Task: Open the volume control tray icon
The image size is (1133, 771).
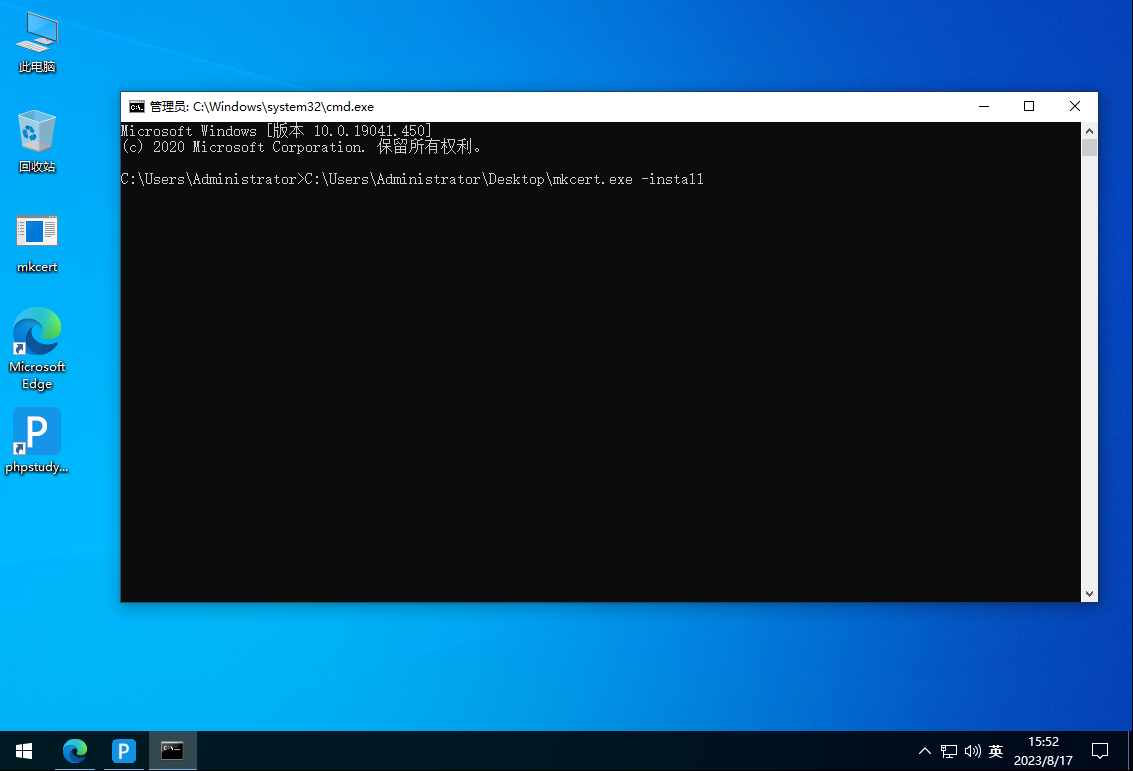Action: 973,751
